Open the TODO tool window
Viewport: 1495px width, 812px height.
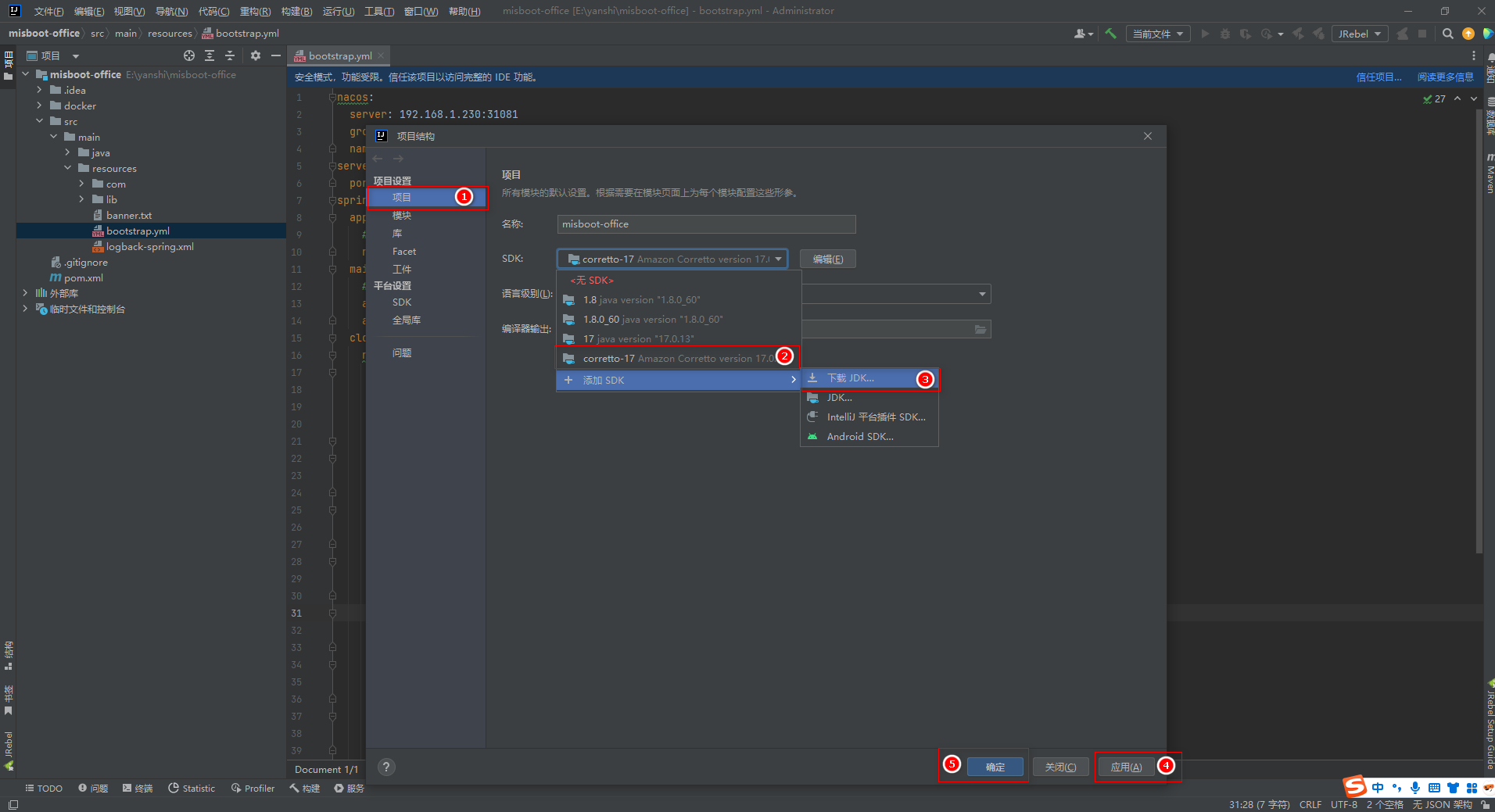[x=44, y=788]
